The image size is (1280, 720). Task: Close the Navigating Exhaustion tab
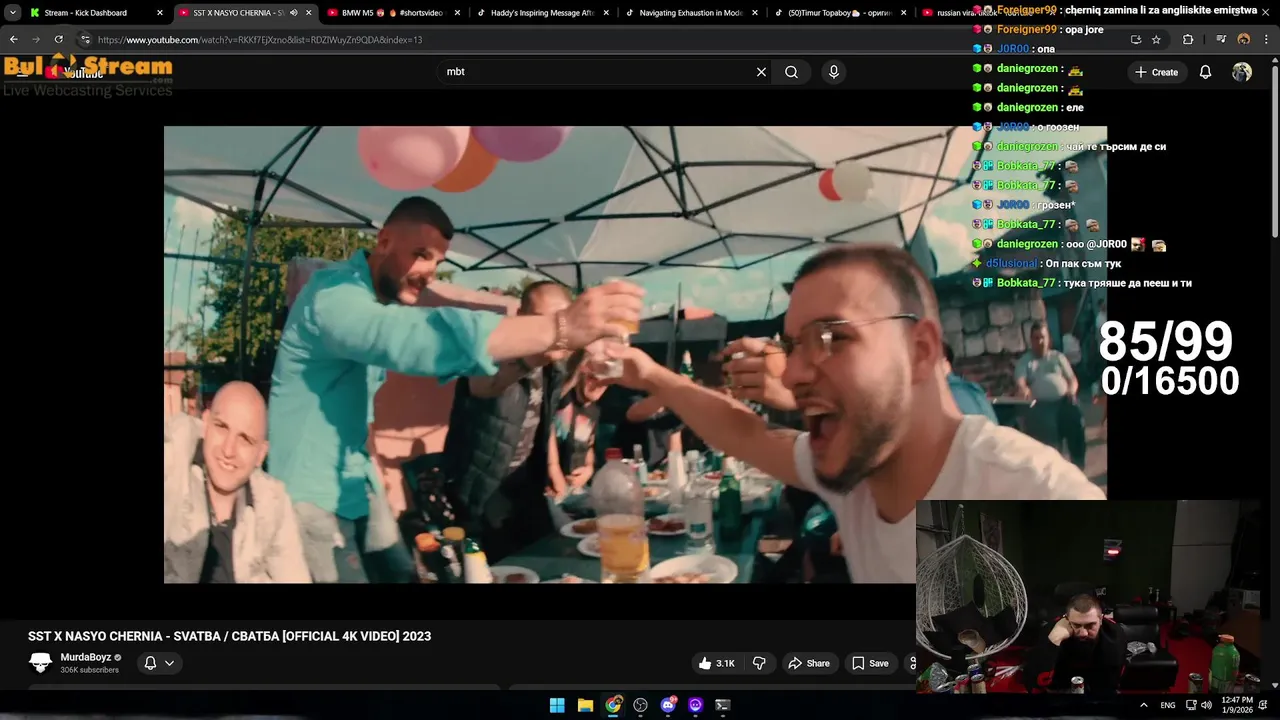tap(756, 13)
